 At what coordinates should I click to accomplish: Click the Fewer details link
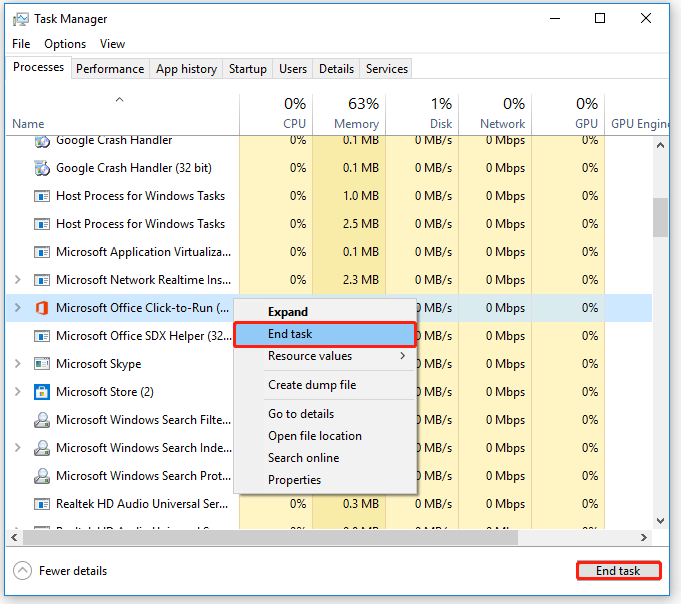pyautogui.click(x=73, y=571)
